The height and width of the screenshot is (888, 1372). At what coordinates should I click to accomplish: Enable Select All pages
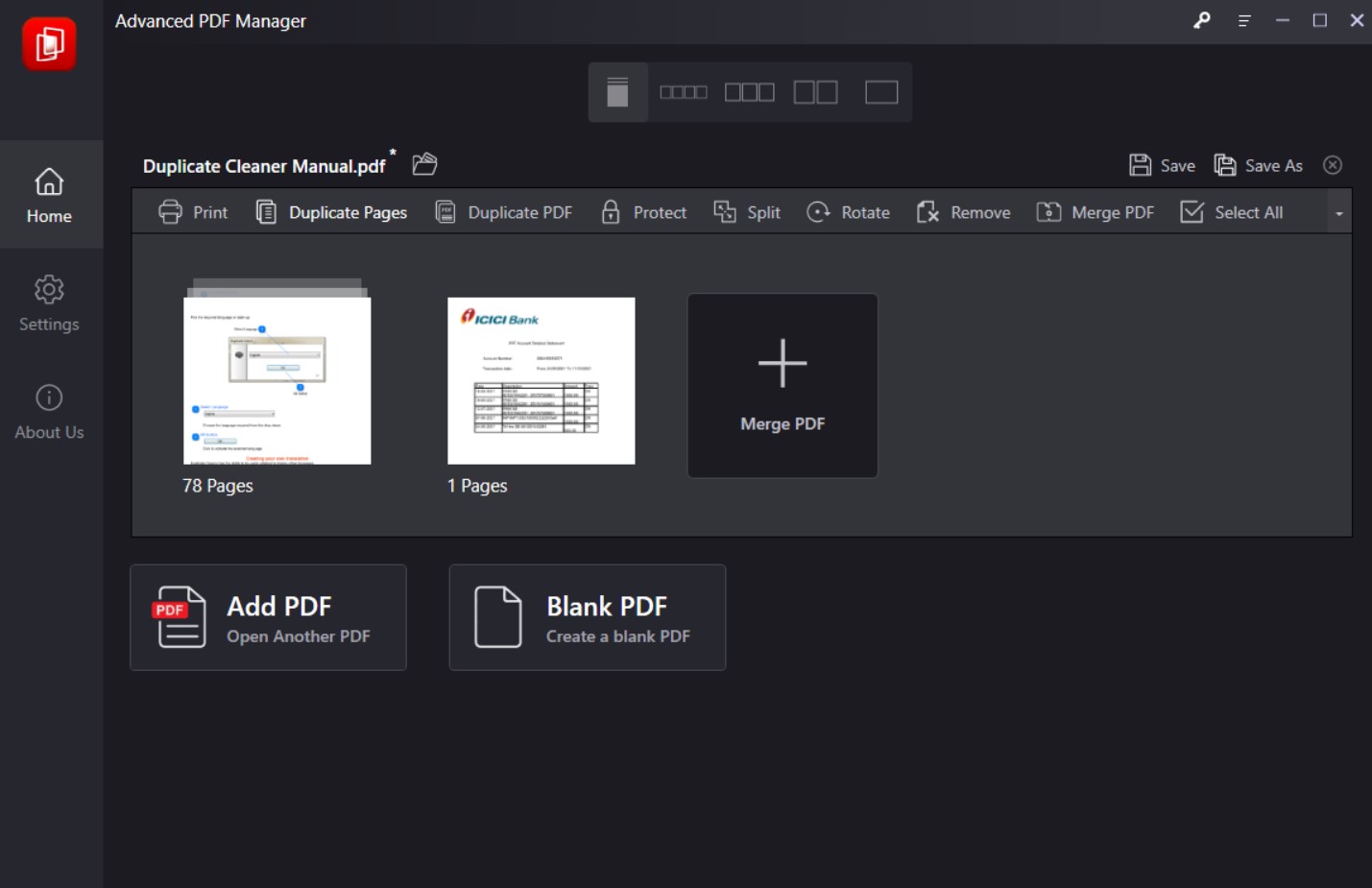tap(1233, 212)
